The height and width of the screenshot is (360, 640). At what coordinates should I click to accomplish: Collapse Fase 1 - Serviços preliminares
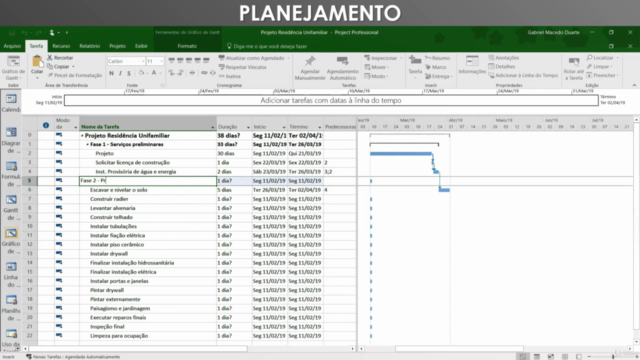[x=87, y=144]
